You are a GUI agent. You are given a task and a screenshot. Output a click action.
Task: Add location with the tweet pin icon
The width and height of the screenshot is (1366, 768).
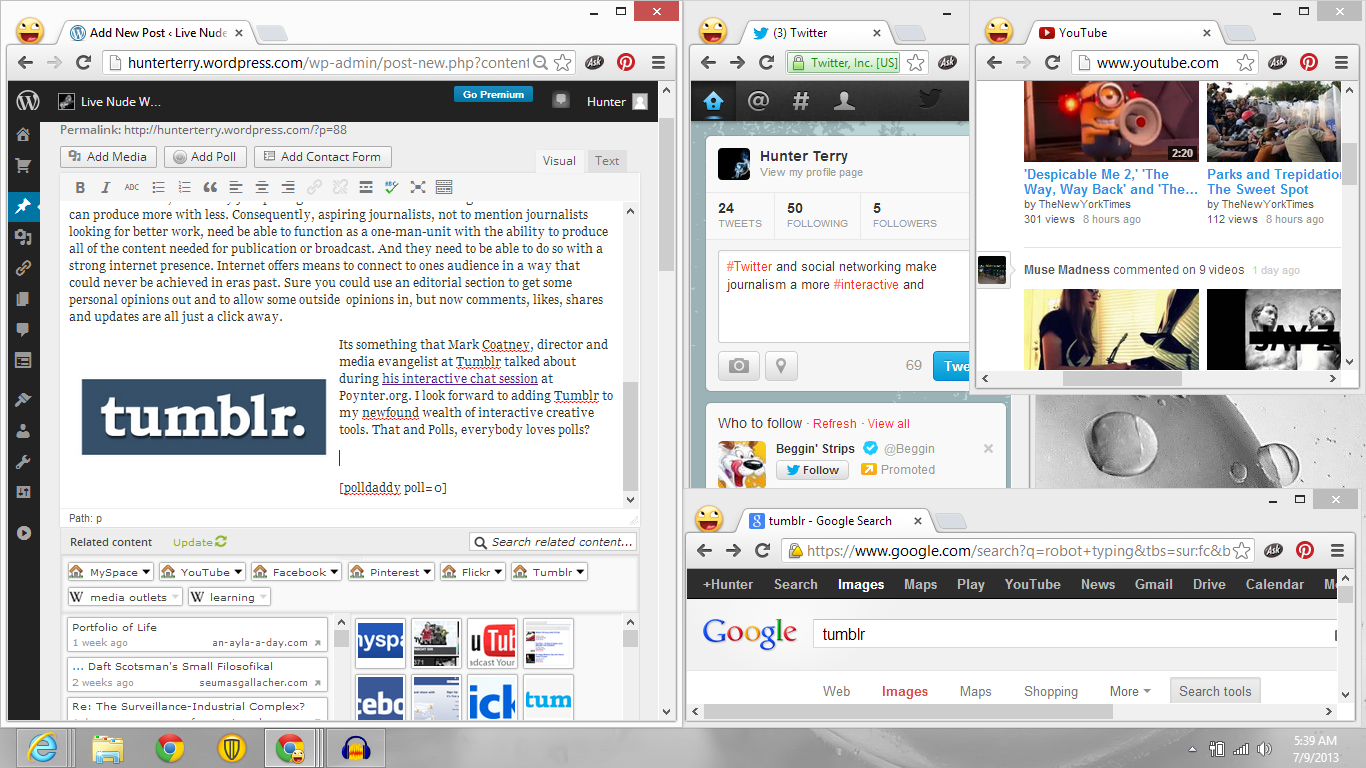[781, 366]
